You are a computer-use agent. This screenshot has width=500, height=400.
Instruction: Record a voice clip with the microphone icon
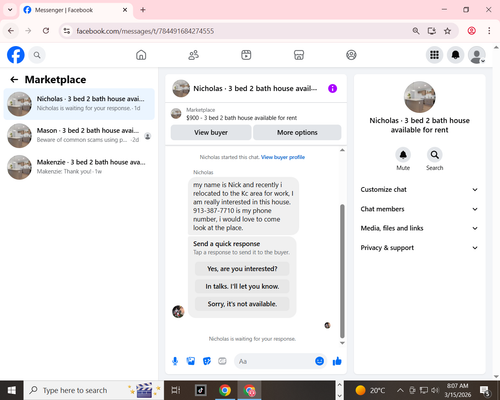[175, 361]
